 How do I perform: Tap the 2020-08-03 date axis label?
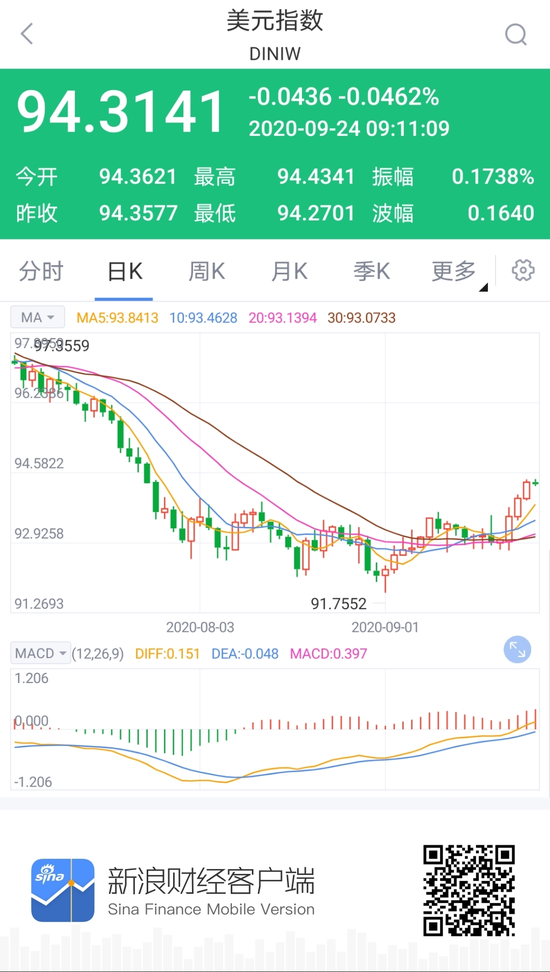[200, 627]
